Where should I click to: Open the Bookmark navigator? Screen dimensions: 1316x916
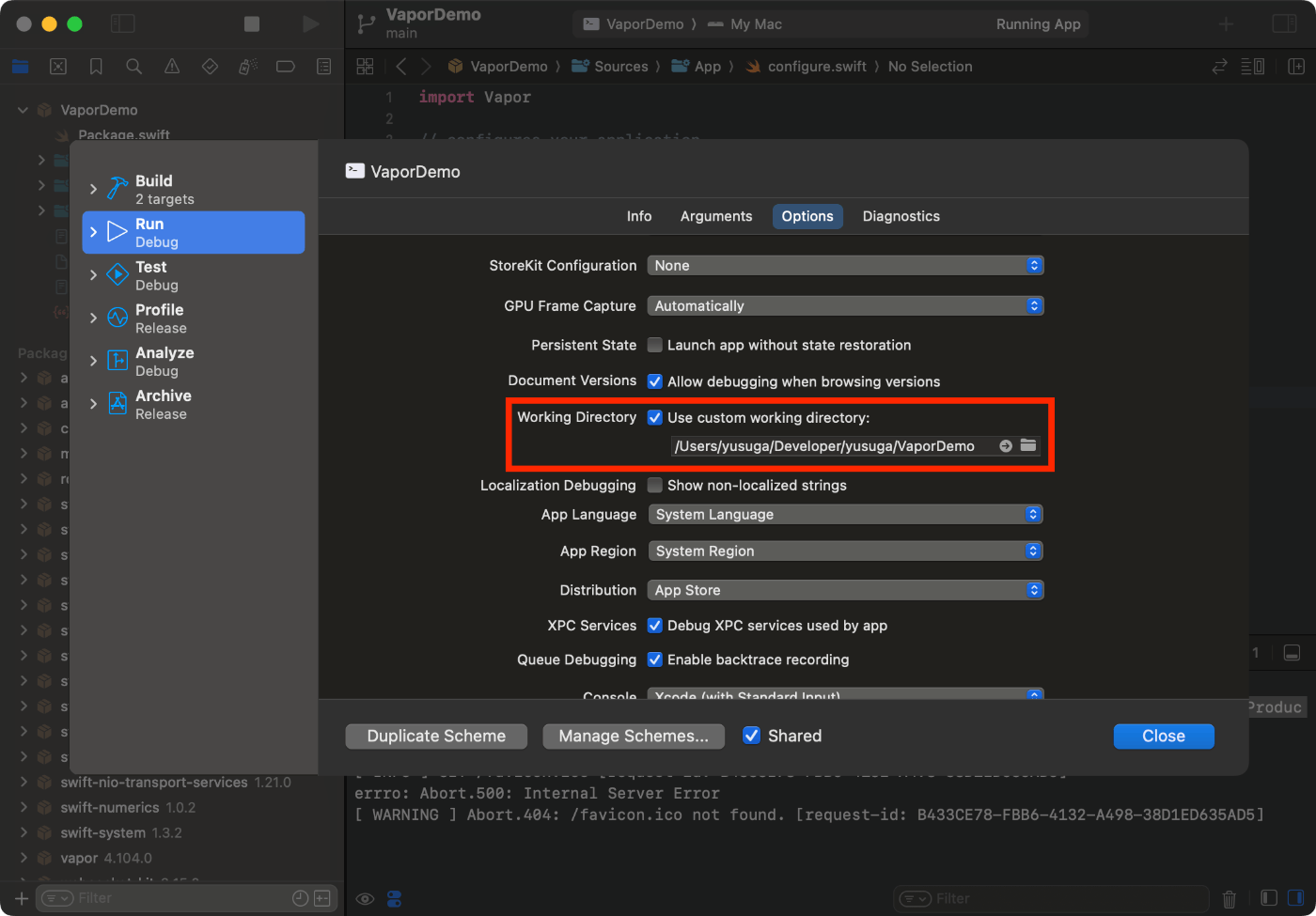point(96,67)
